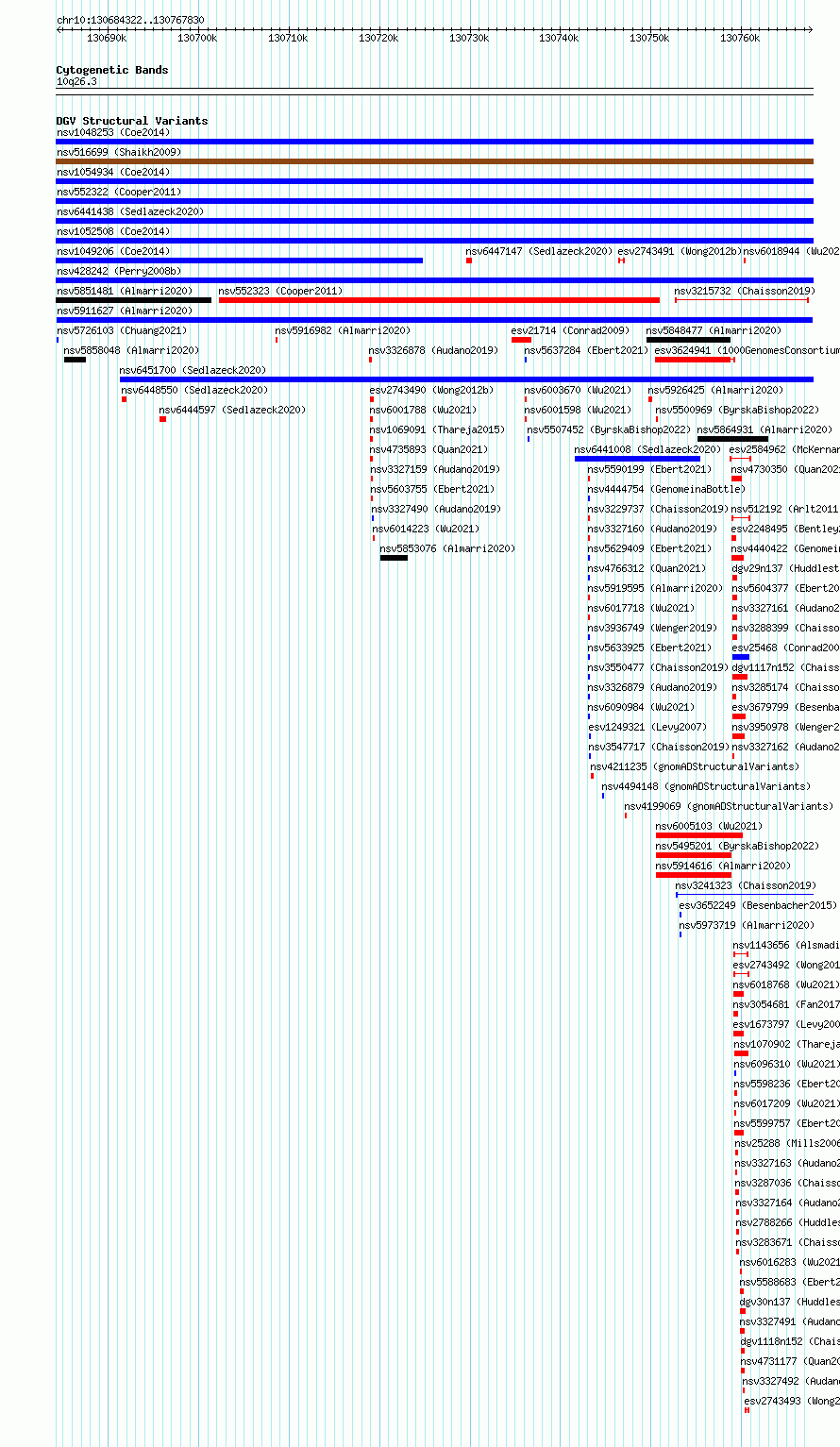Click esv3652249 (Besenbacher2015) label

758,905
